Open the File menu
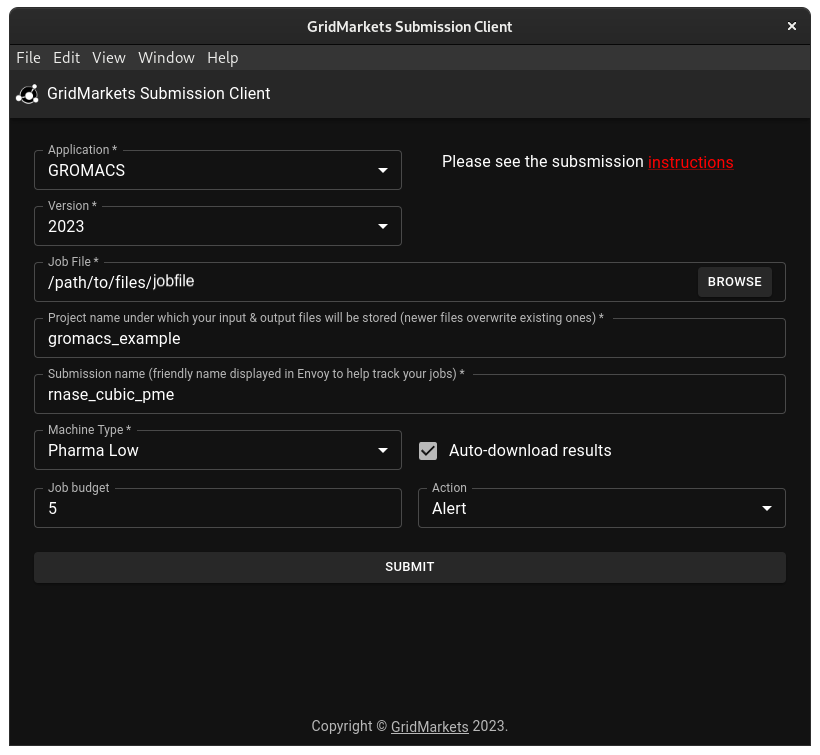820x755 pixels. click(28, 58)
